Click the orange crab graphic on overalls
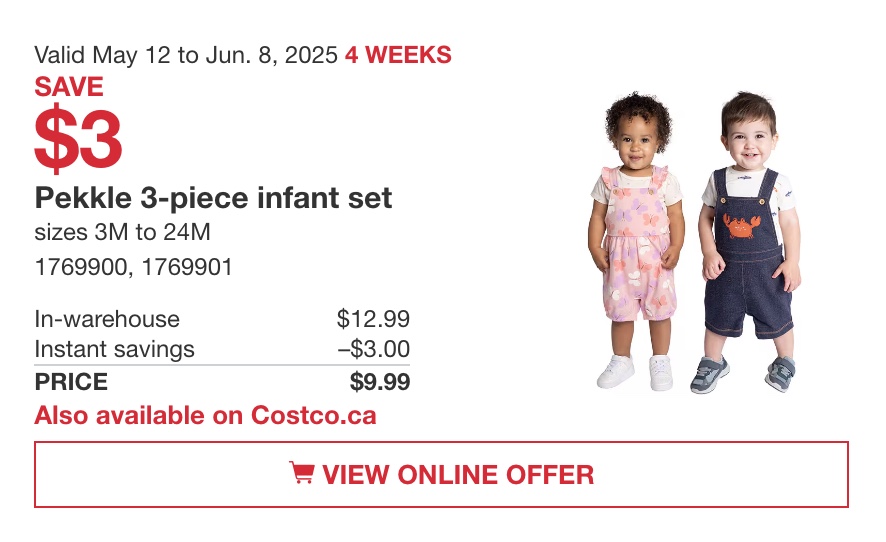The image size is (886, 542). pos(741,226)
